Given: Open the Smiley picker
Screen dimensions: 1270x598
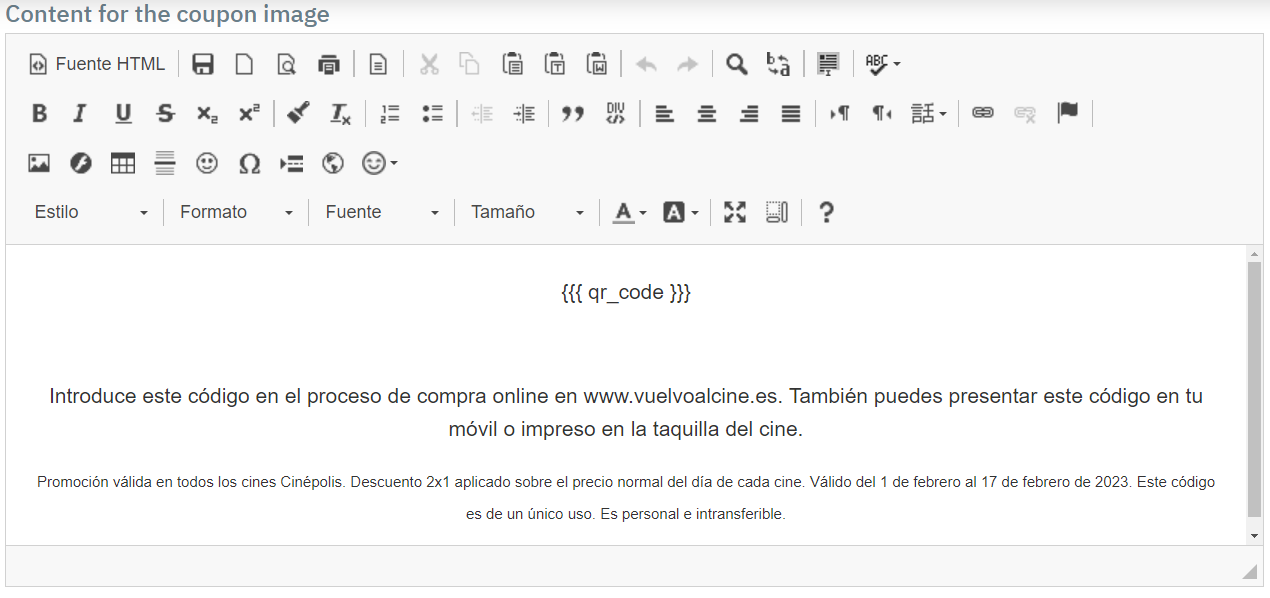Looking at the screenshot, I should click(207, 163).
